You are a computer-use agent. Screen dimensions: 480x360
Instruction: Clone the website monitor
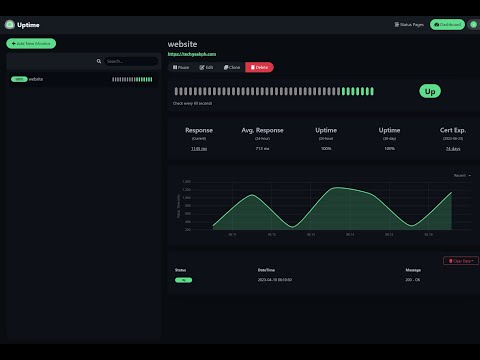pyautogui.click(x=232, y=67)
